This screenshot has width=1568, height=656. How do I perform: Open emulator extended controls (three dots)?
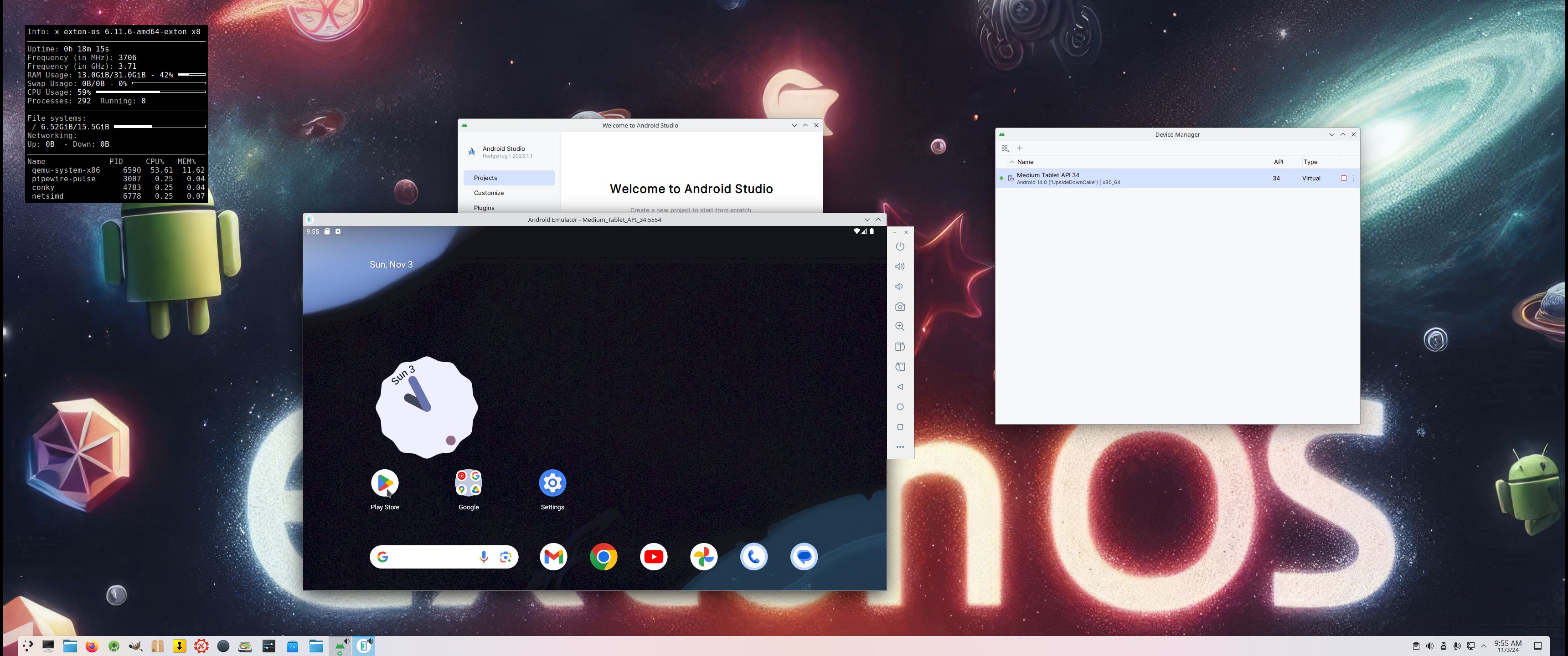900,447
